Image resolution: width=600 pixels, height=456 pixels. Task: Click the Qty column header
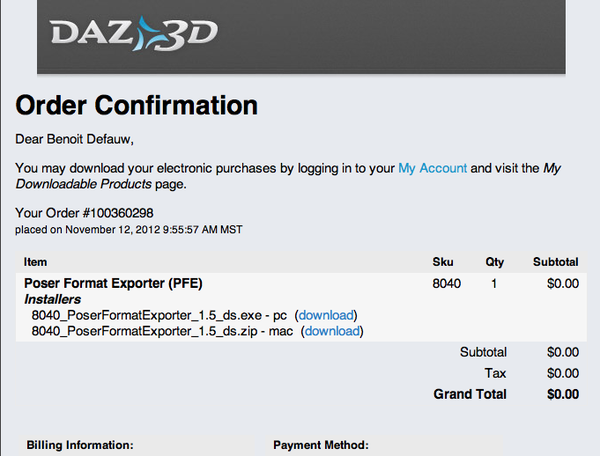pos(496,261)
